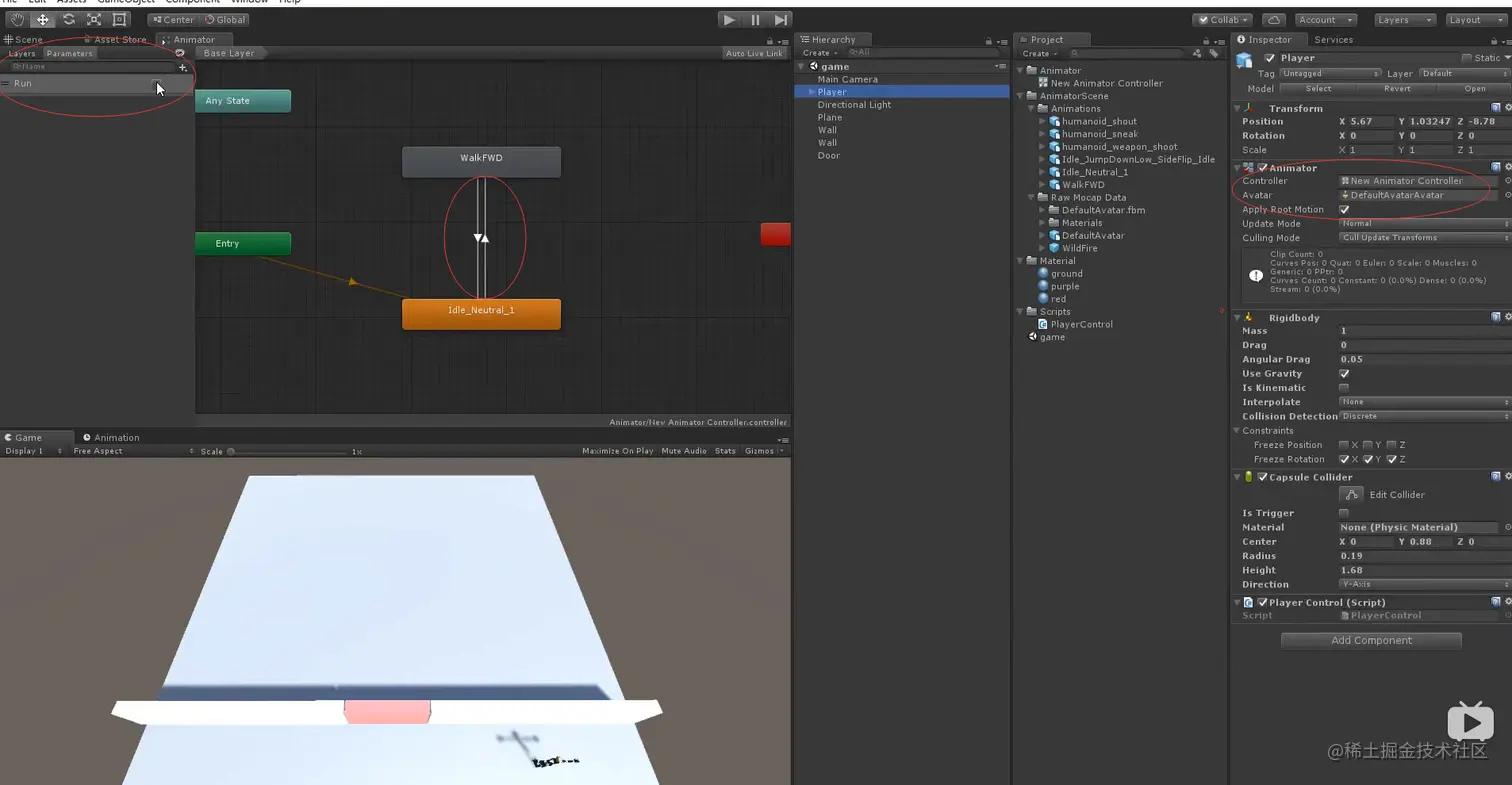The image size is (1512, 785).
Task: Toggle Maximize On Play in Game view
Action: coord(618,451)
